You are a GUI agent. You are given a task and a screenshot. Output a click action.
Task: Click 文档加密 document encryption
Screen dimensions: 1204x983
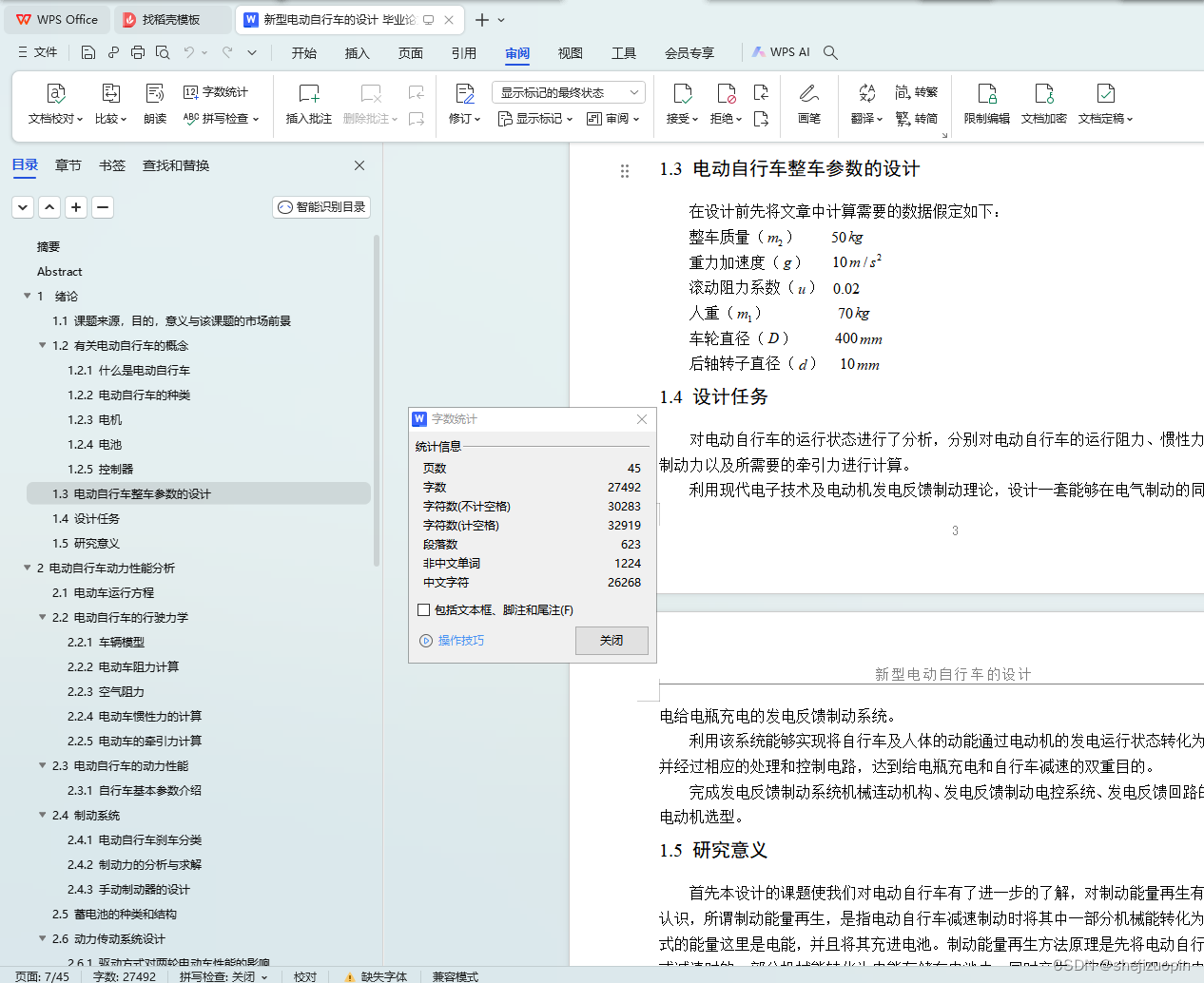[1044, 104]
